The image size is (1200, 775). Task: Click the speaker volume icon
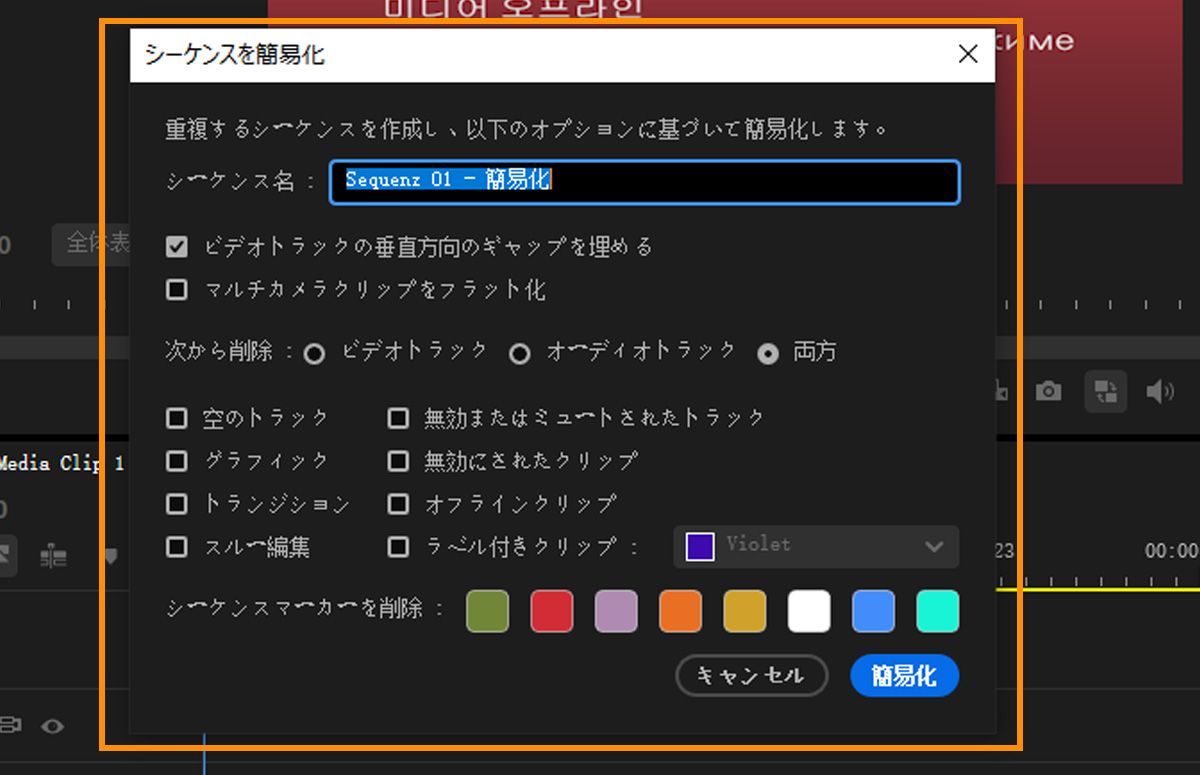click(1160, 391)
